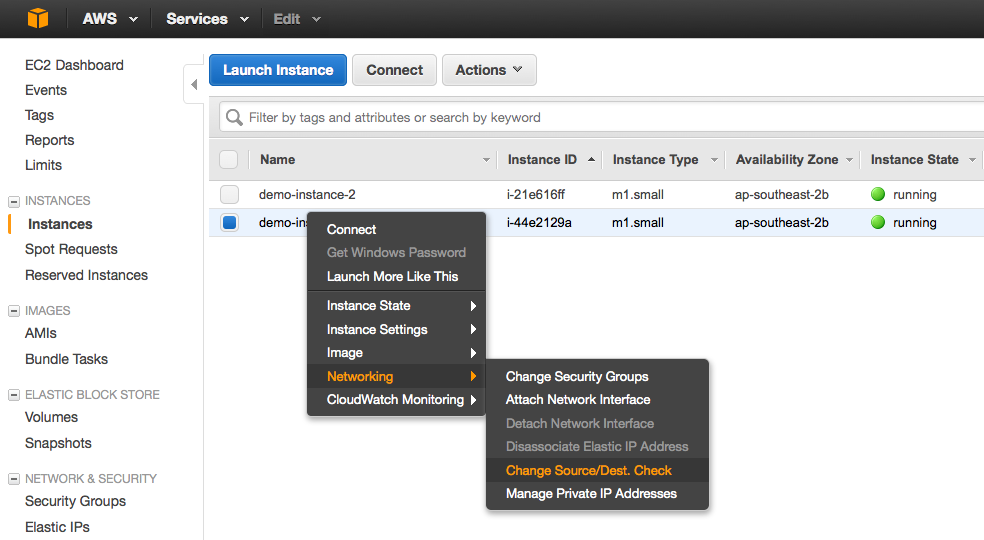984x540 pixels.
Task: Open the CloudWatch Monitoring submenu
Action: [397, 400]
